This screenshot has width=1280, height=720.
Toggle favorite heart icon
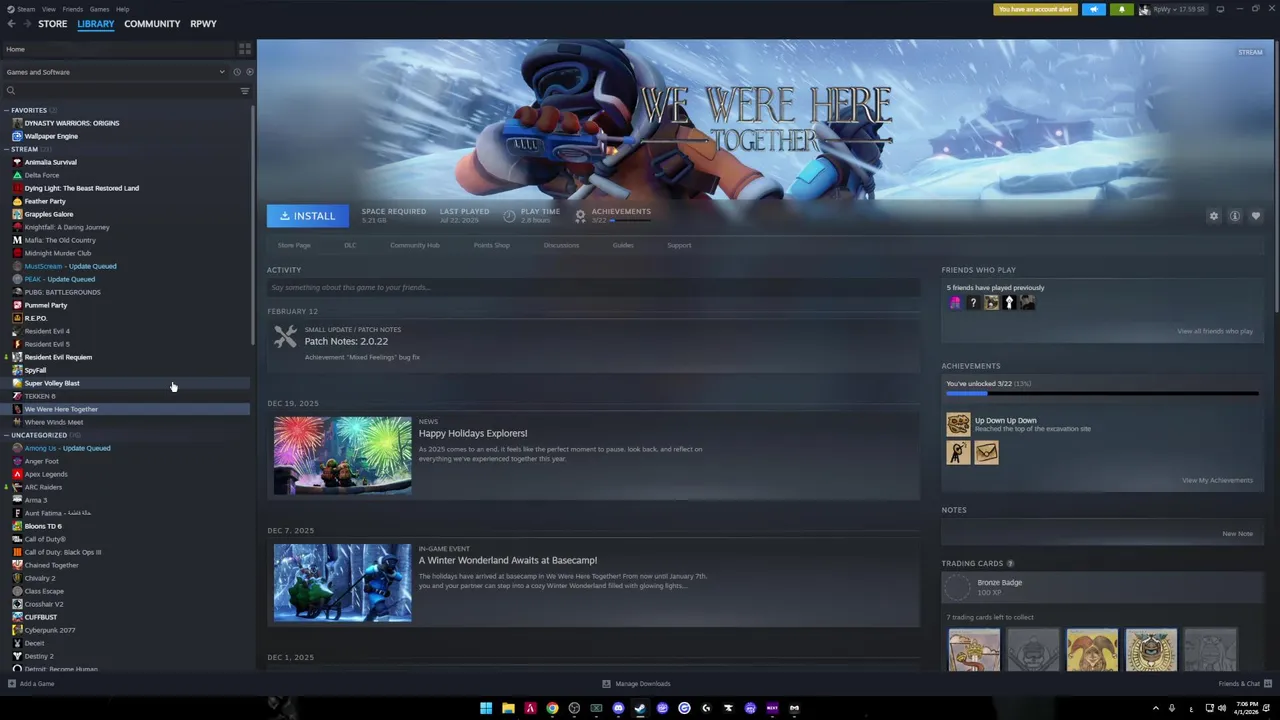tap(1256, 216)
